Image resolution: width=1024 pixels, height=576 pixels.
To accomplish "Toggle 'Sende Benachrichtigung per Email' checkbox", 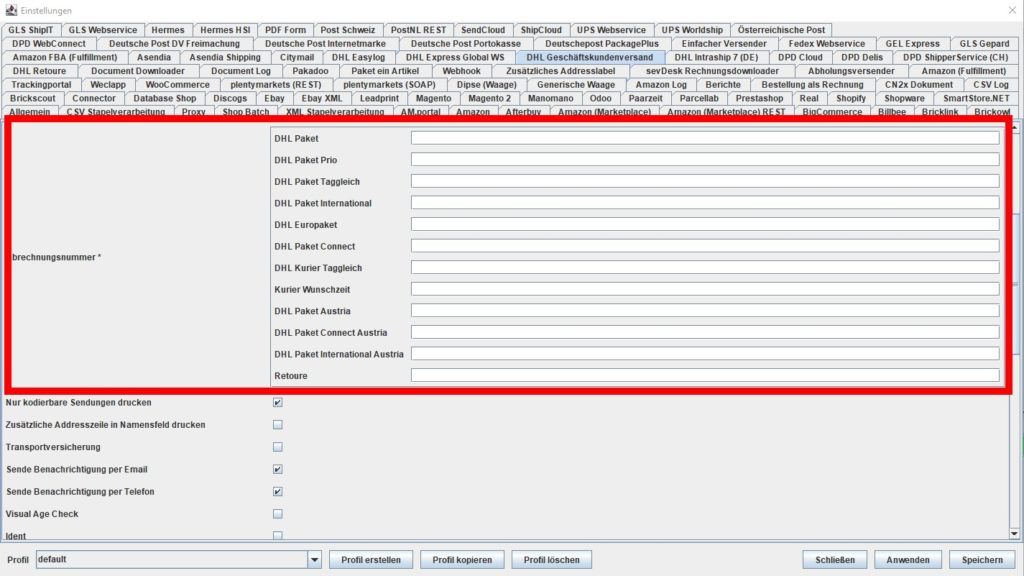I will click(x=278, y=469).
